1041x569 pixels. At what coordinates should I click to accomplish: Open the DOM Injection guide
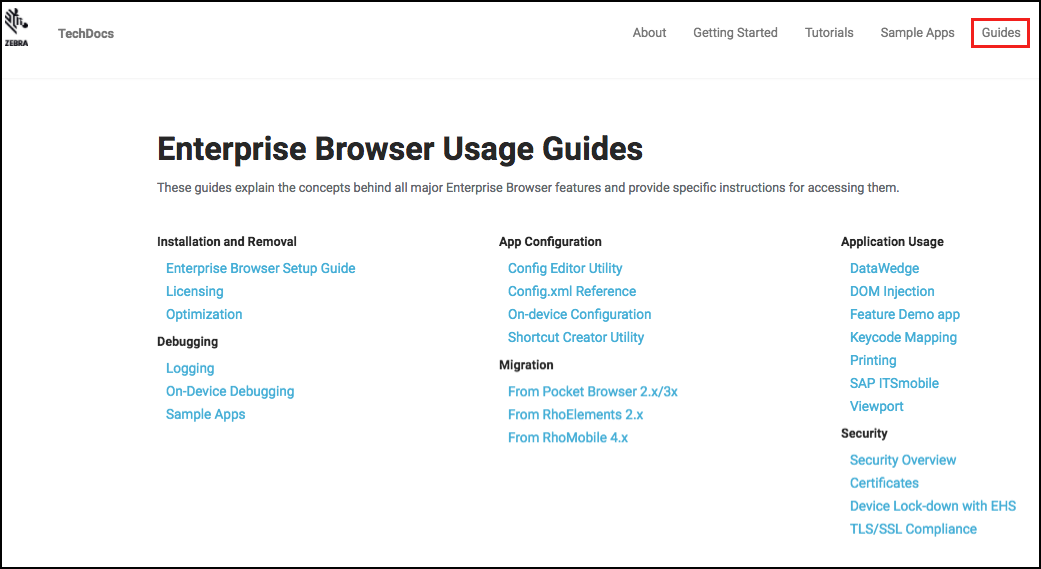pos(892,291)
